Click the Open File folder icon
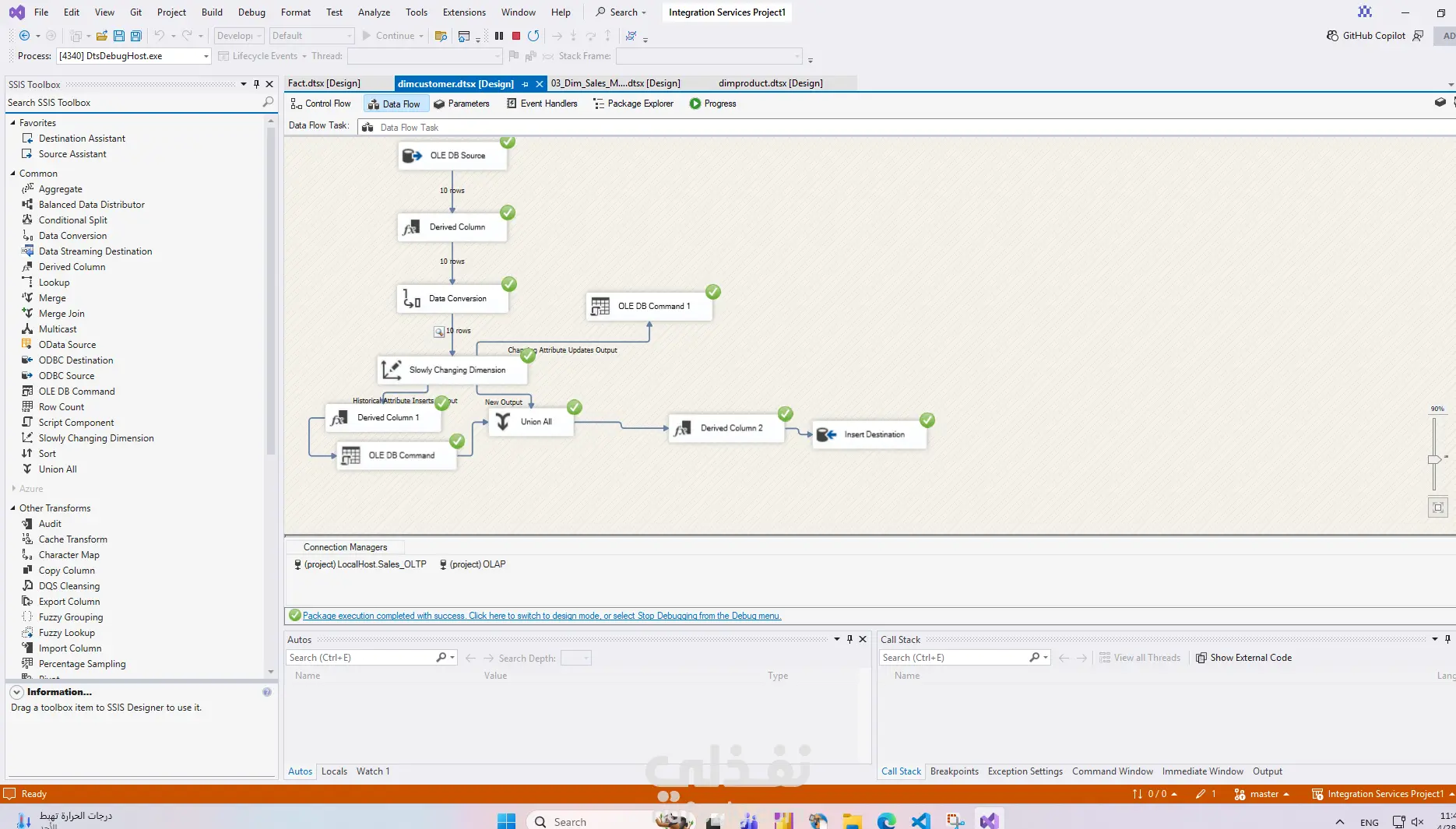This screenshot has width=1456, height=829. pos(102,36)
